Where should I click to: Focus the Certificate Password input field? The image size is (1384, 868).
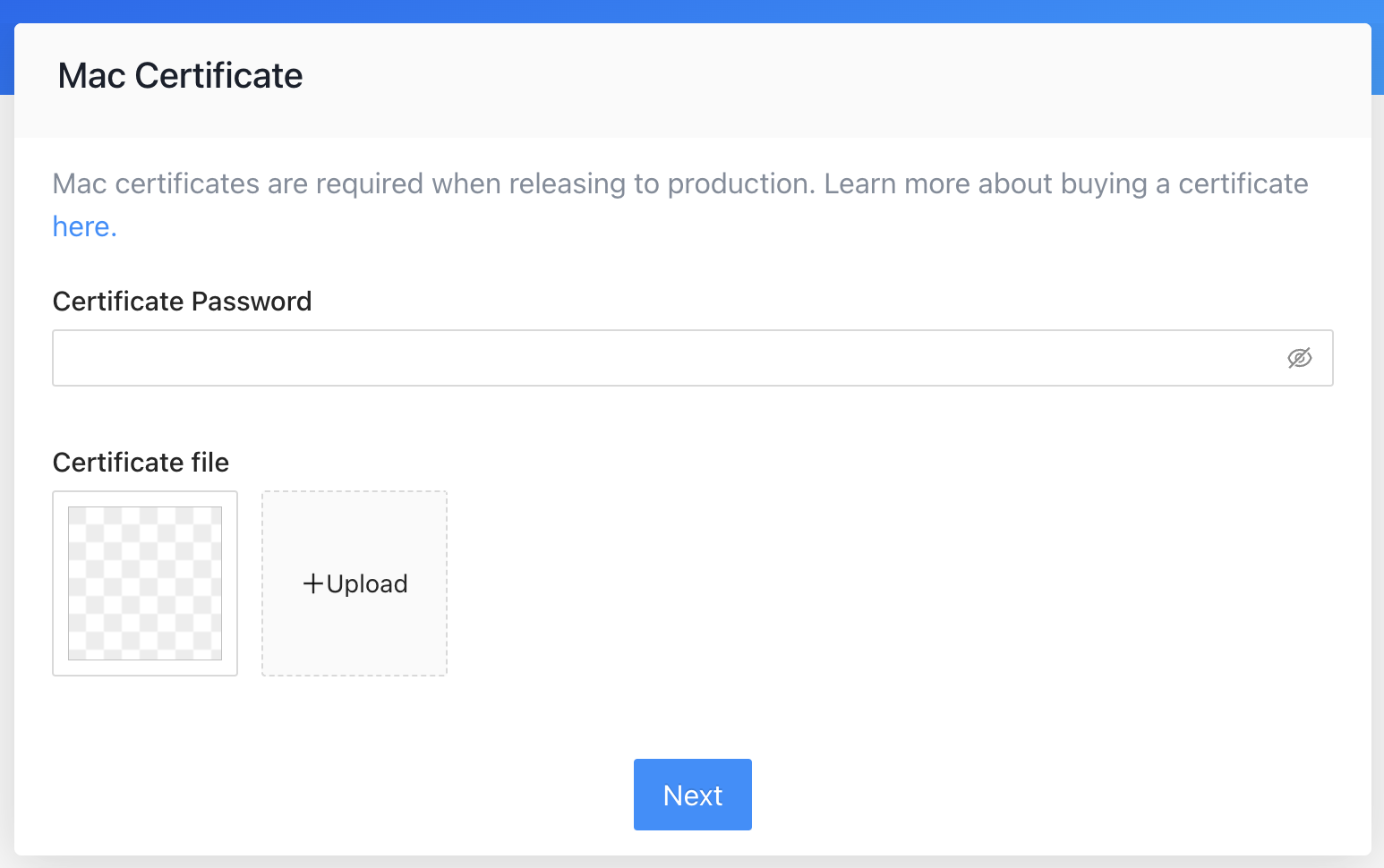tap(662, 358)
